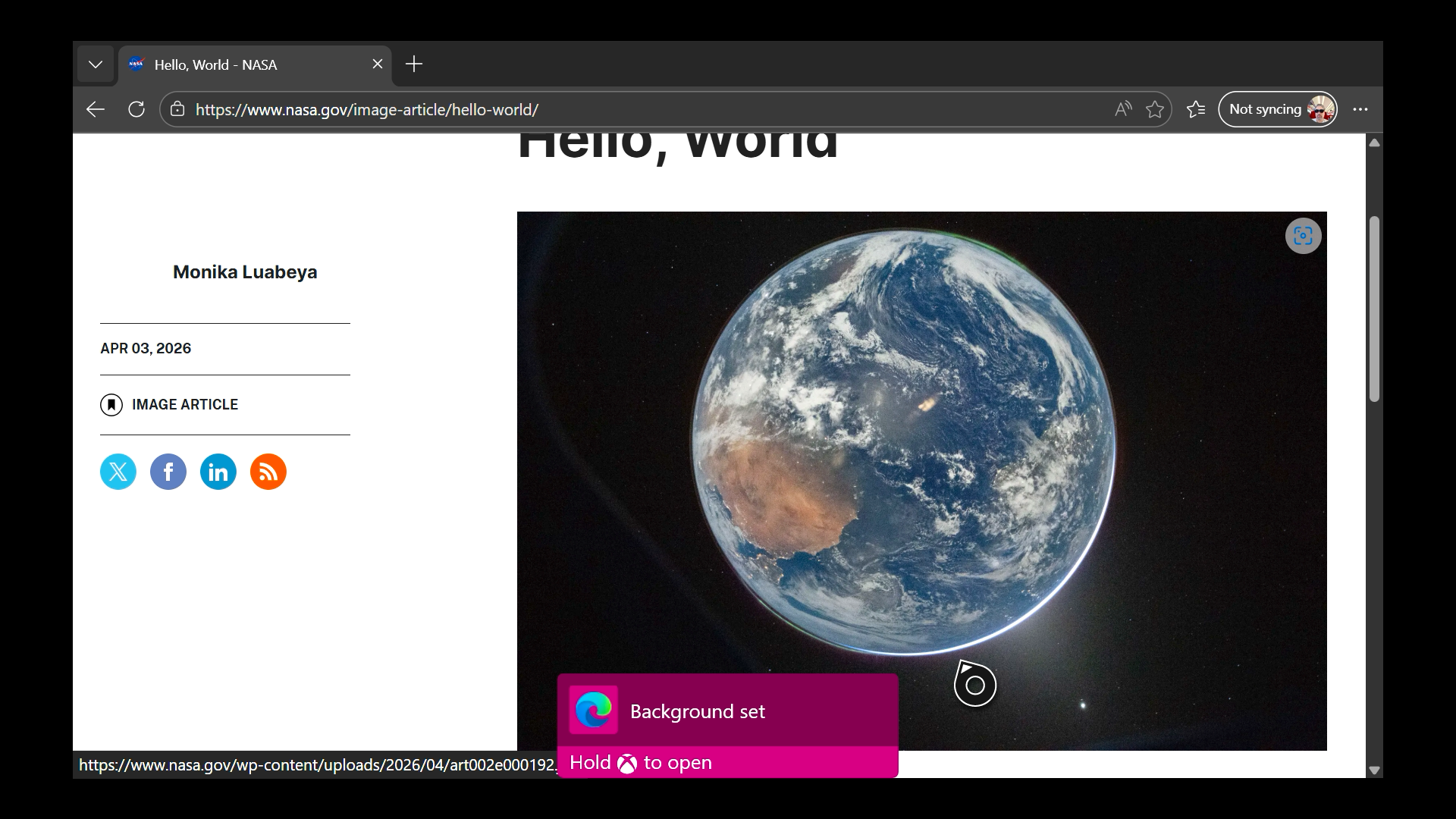This screenshot has height=819, width=1456.
Task: Expand the tab actions dropdown chevron
Action: pyautogui.click(x=96, y=64)
